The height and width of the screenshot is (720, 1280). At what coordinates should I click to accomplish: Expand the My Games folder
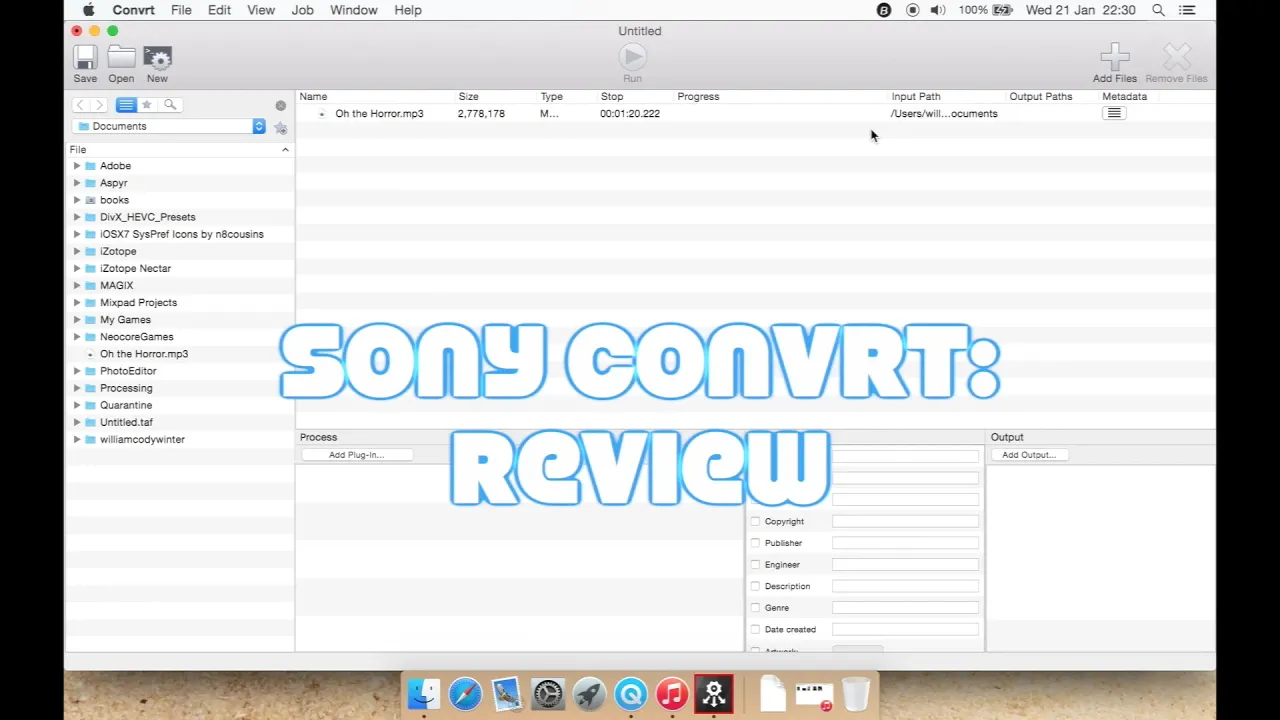(77, 320)
